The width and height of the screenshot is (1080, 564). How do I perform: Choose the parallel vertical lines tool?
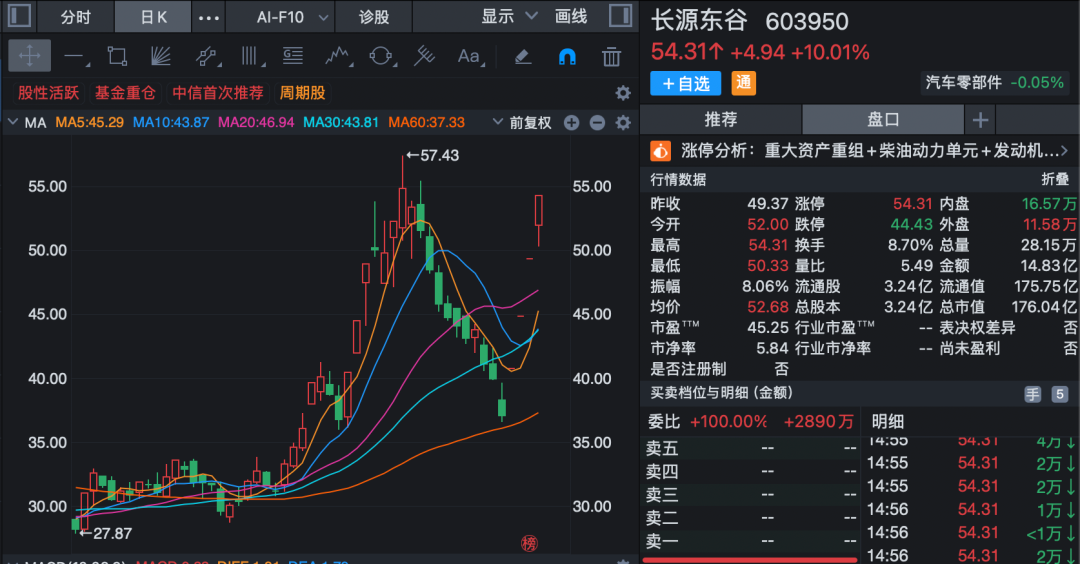(249, 56)
